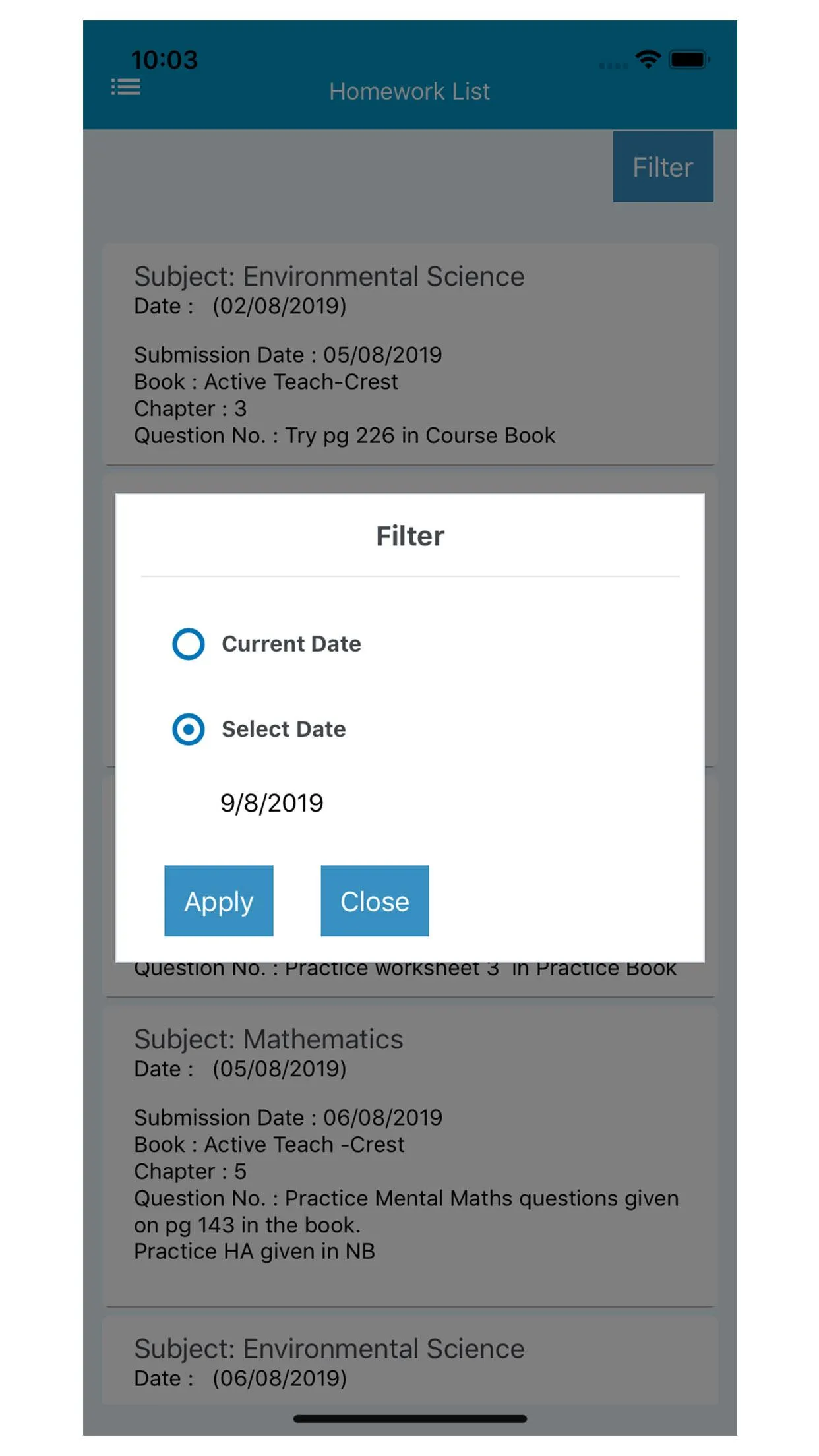Tap the Homework List header title
Image resolution: width=819 pixels, height=1456 pixels.
pyautogui.click(x=409, y=92)
